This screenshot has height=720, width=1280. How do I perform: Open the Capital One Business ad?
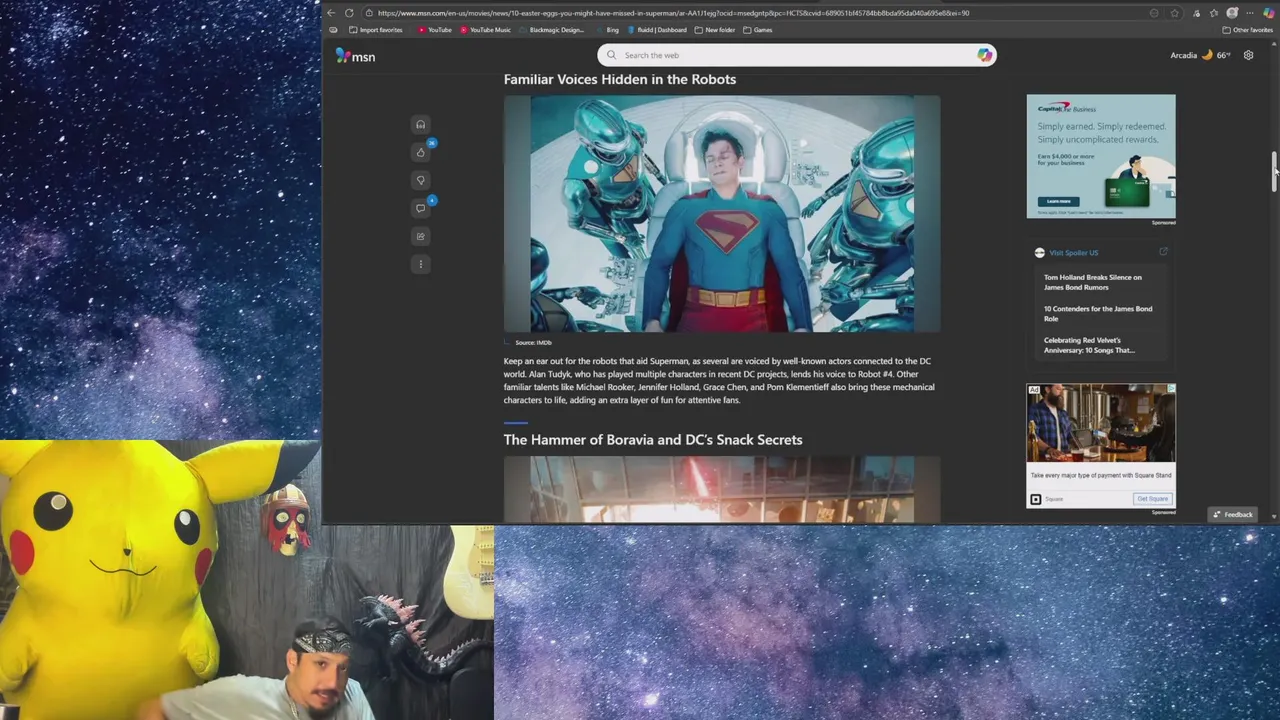point(1101,156)
